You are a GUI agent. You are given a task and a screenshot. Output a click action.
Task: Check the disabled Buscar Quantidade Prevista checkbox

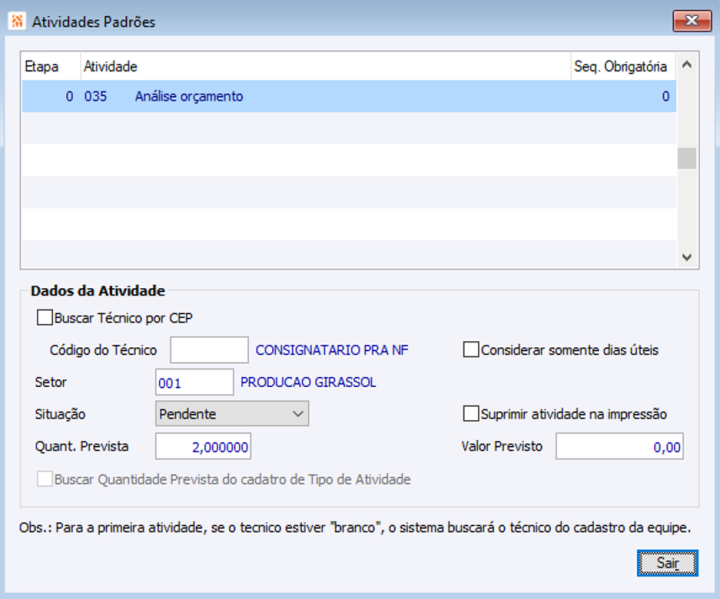pos(45,479)
